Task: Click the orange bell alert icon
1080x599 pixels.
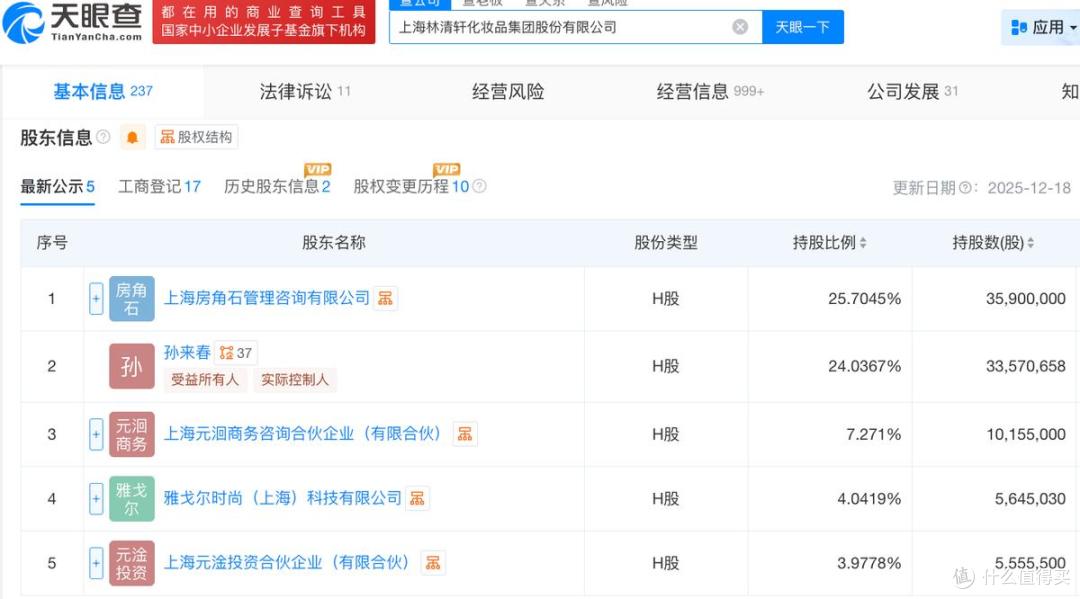Action: 132,138
